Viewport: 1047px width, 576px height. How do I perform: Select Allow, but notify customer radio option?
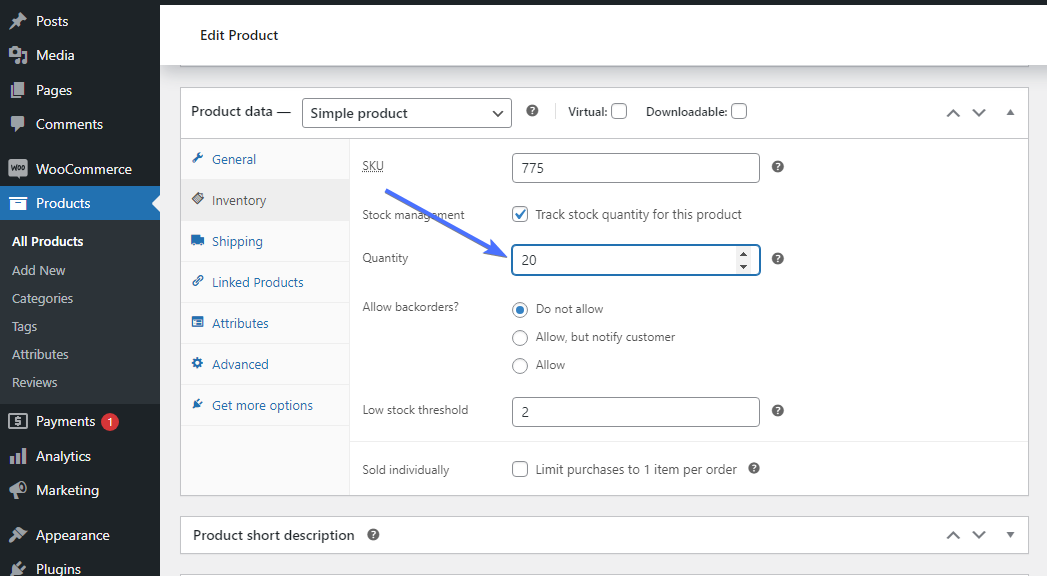pos(520,338)
